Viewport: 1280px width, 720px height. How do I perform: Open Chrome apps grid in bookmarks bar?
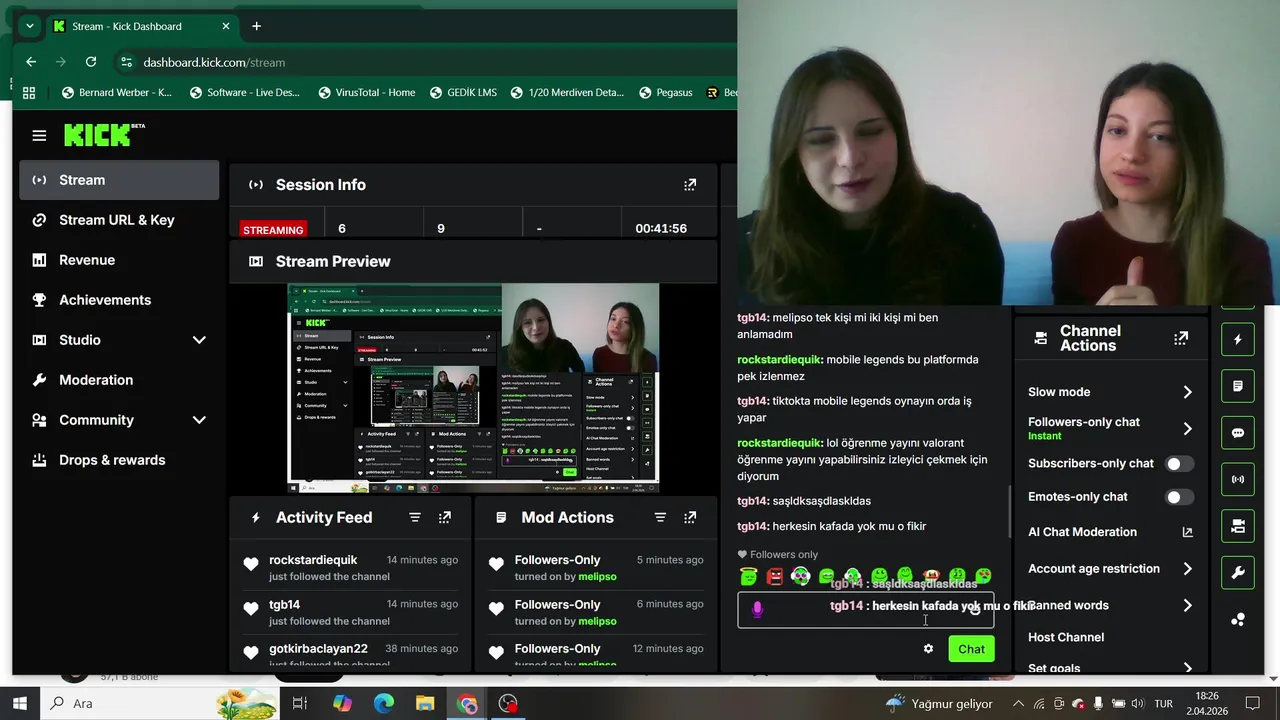click(29, 92)
